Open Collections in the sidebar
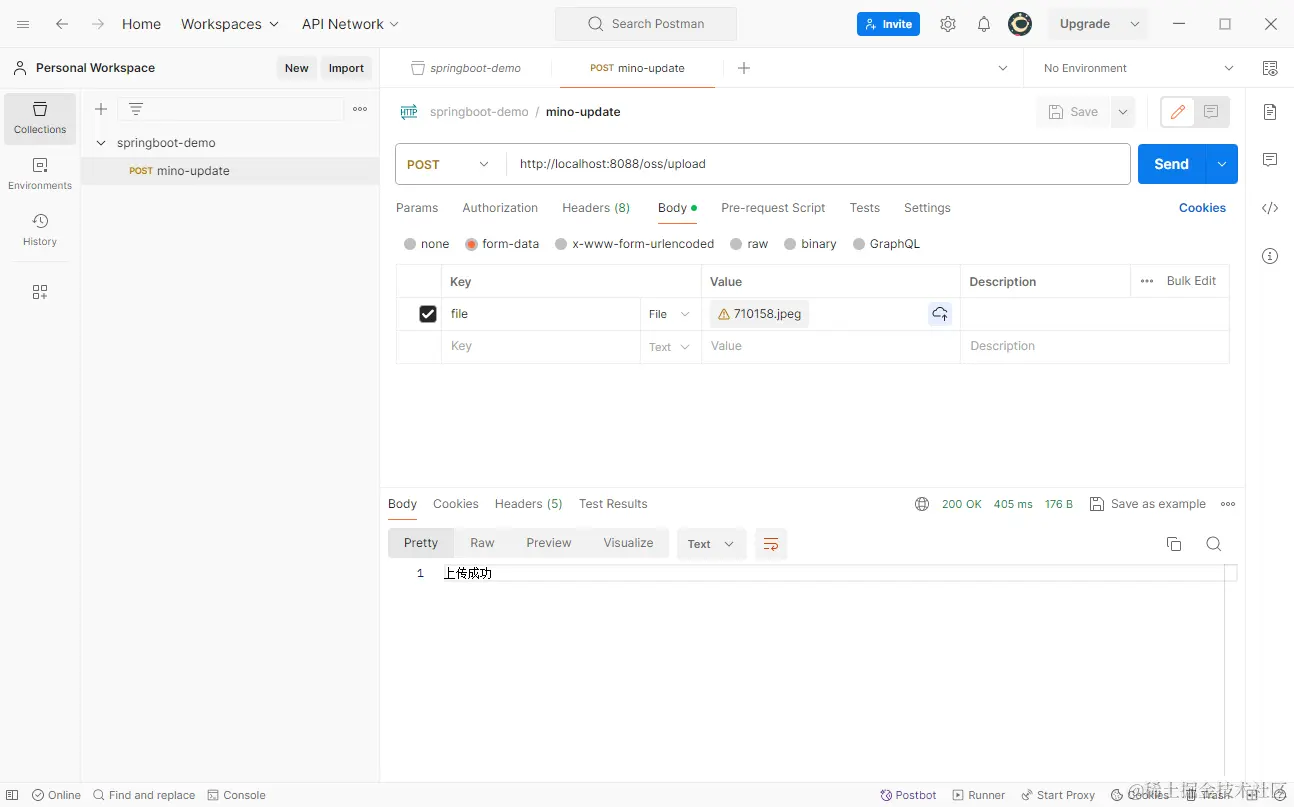 40,119
